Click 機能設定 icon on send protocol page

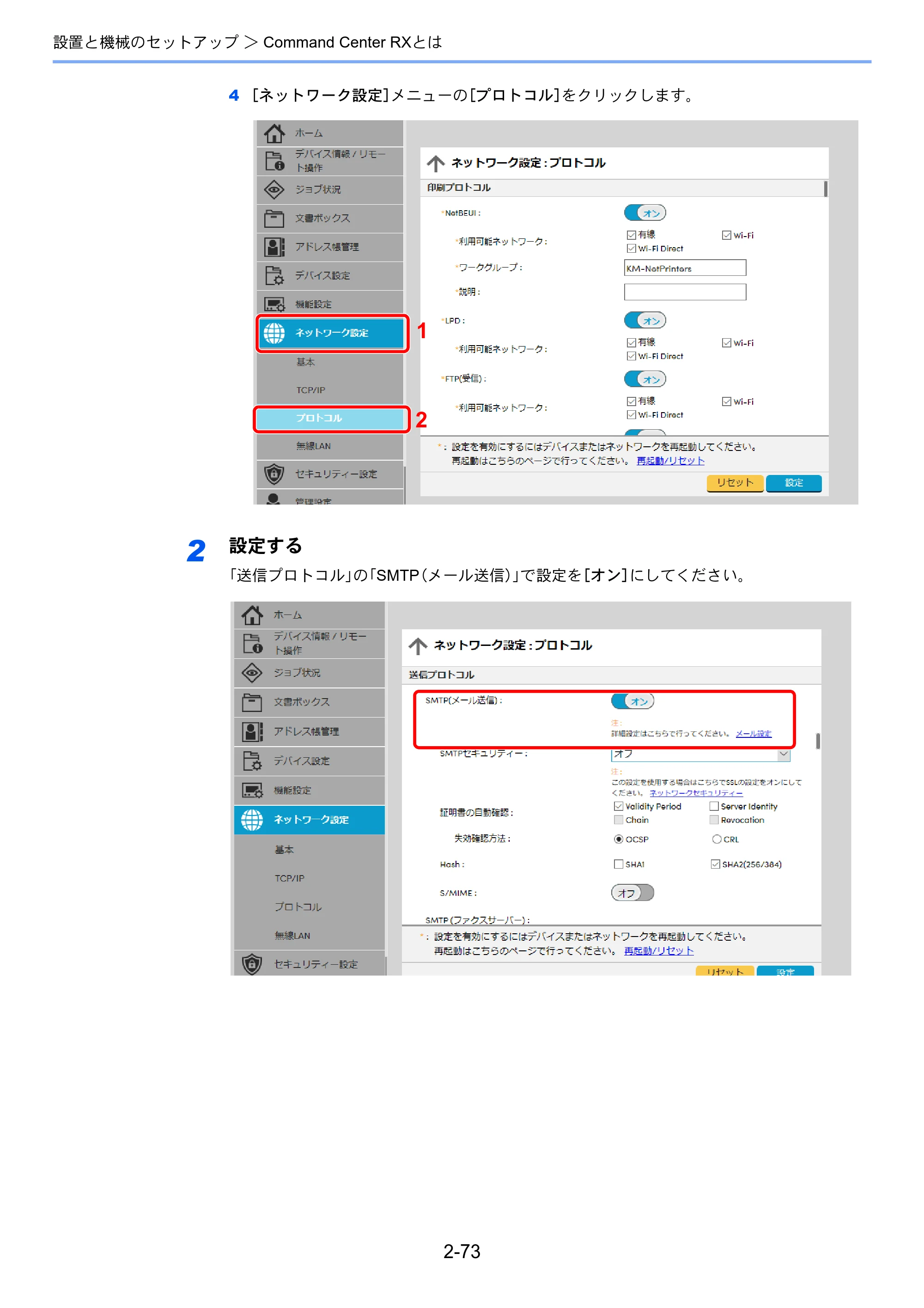(x=252, y=791)
